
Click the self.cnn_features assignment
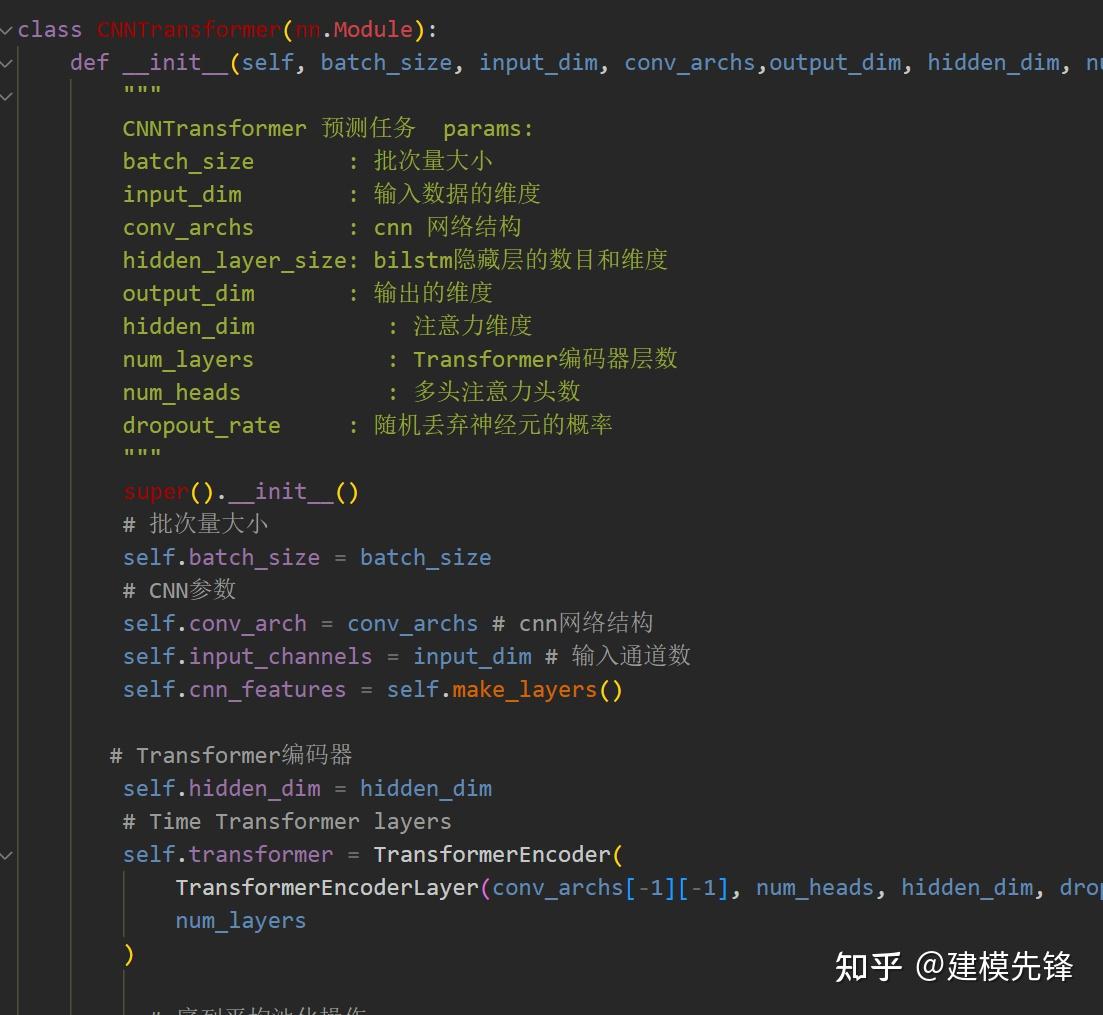coord(236,689)
